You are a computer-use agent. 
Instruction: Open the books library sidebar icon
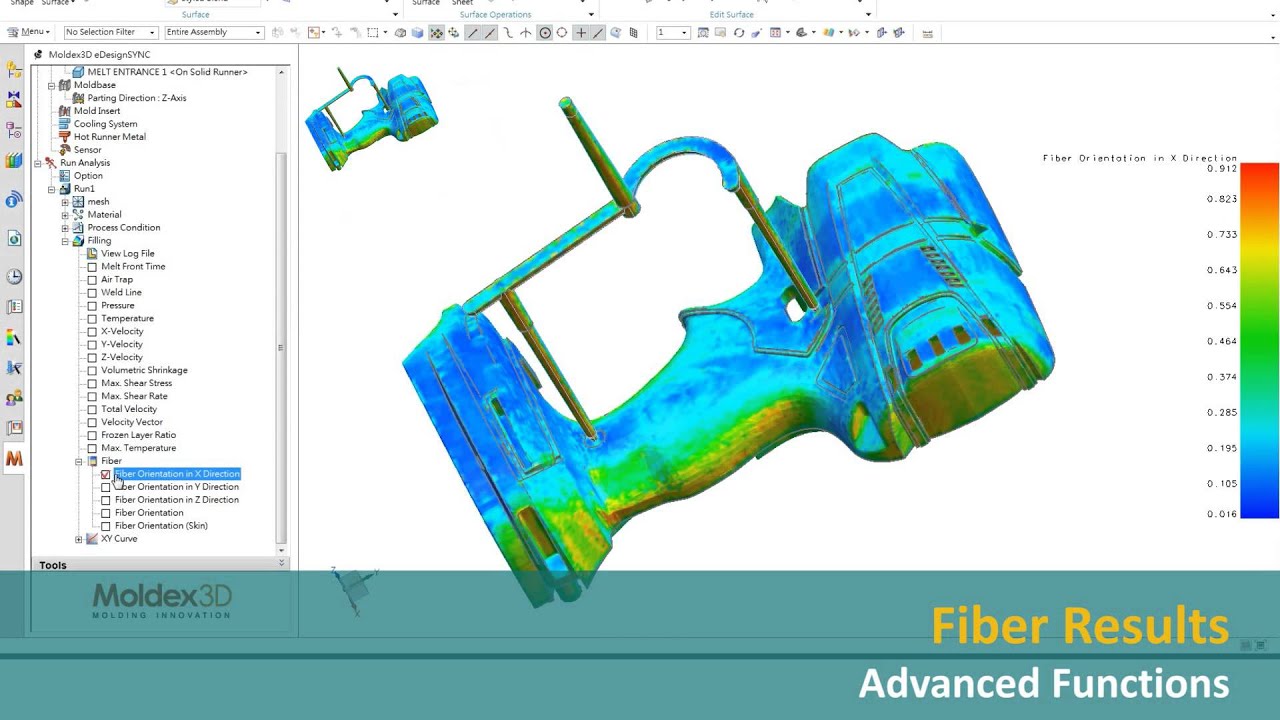[14, 160]
